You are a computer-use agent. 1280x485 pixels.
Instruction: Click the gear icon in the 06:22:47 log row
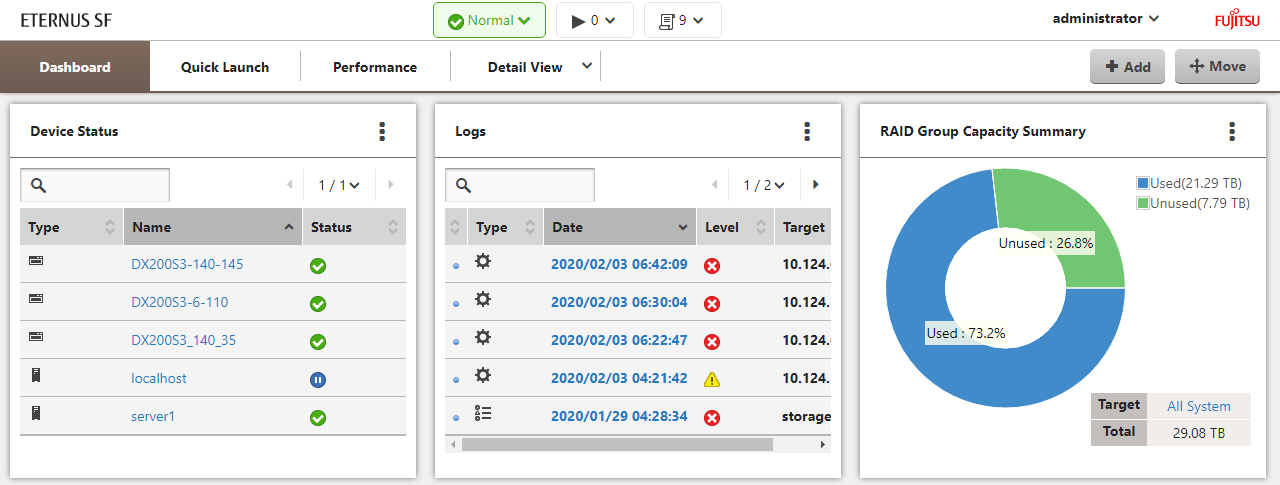pos(483,337)
